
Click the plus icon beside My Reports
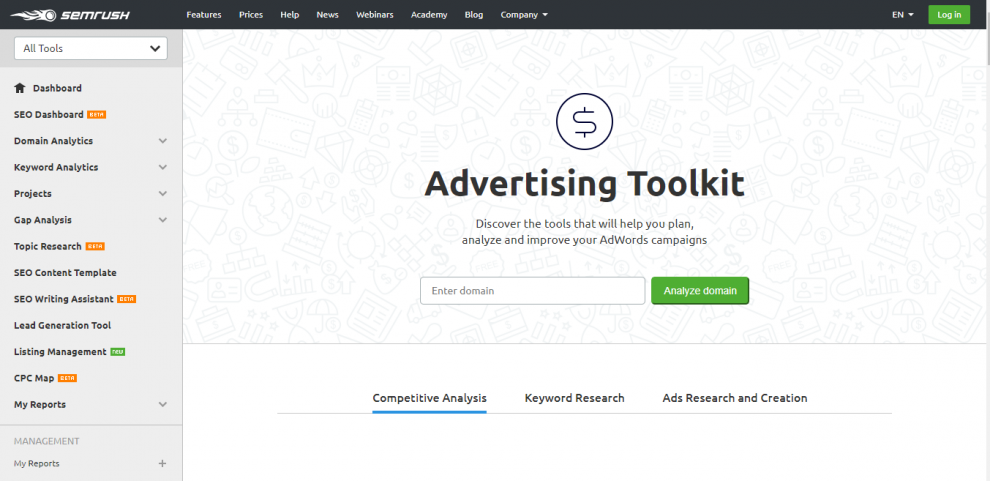162,464
